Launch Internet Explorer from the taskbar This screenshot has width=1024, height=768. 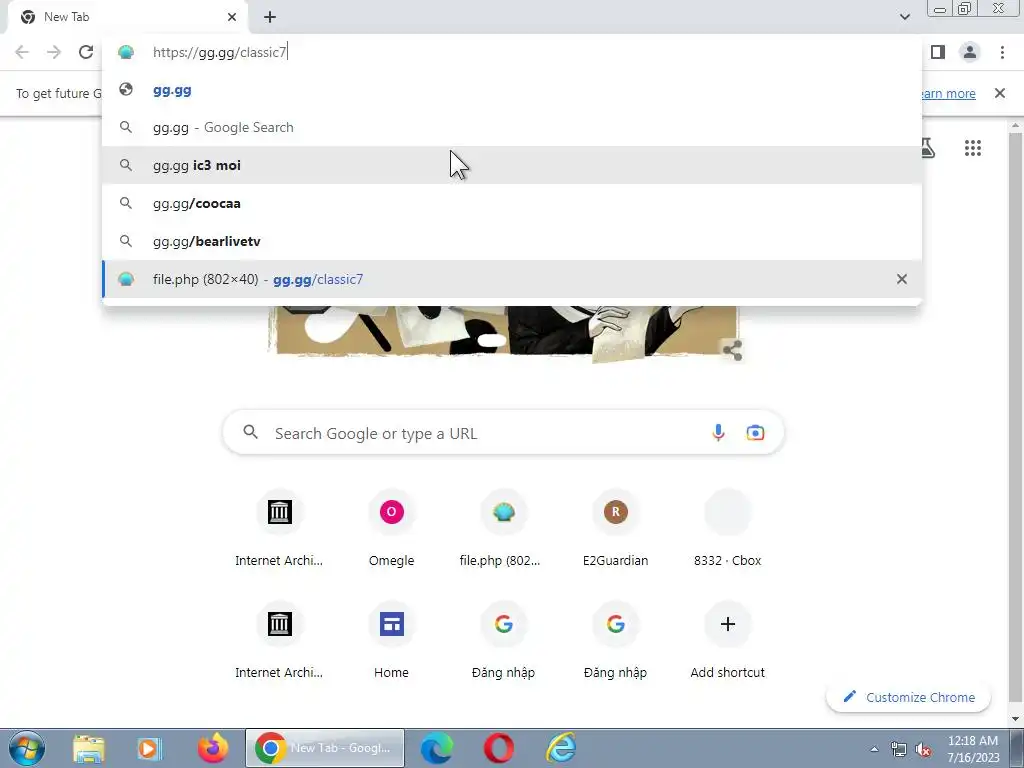[x=561, y=748]
